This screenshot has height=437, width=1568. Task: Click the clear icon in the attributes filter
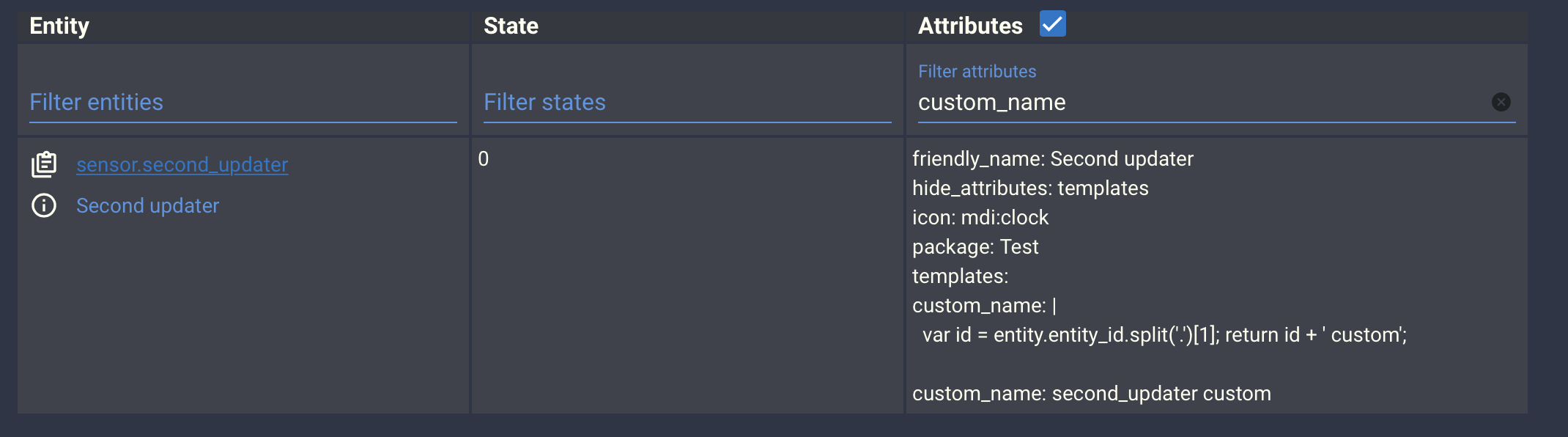coord(1501,102)
